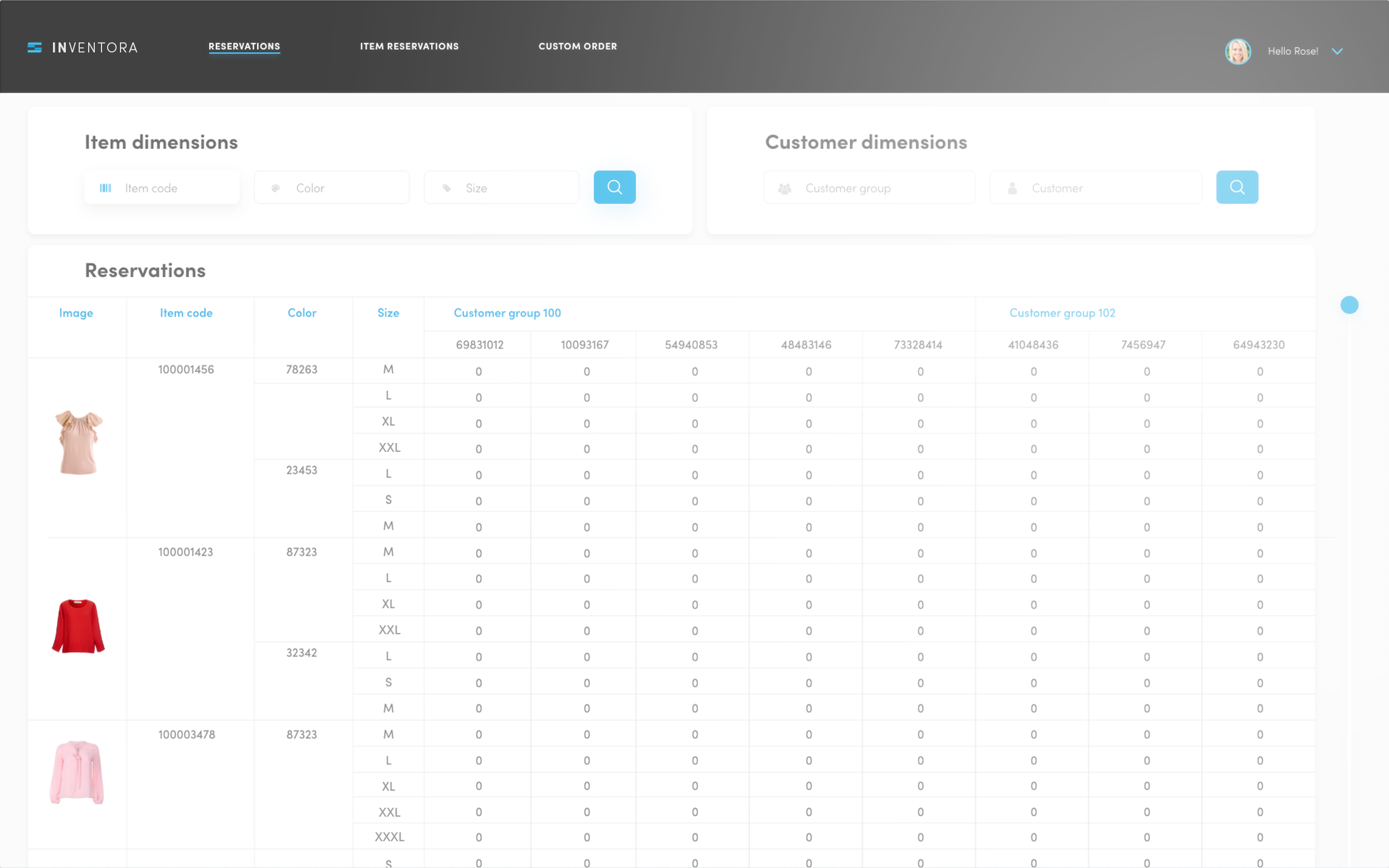Open the Custom Order tab
The height and width of the screenshot is (868, 1389).
[x=577, y=46]
